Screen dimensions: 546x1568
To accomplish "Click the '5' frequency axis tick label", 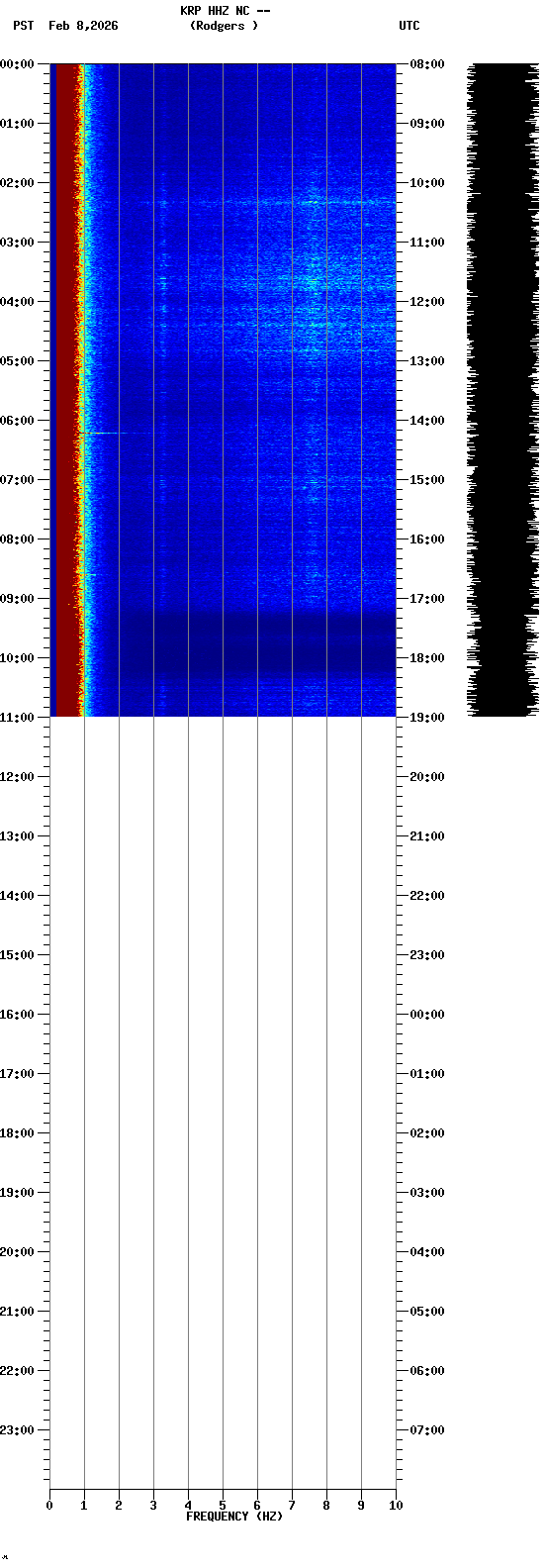I will 223,1506.
